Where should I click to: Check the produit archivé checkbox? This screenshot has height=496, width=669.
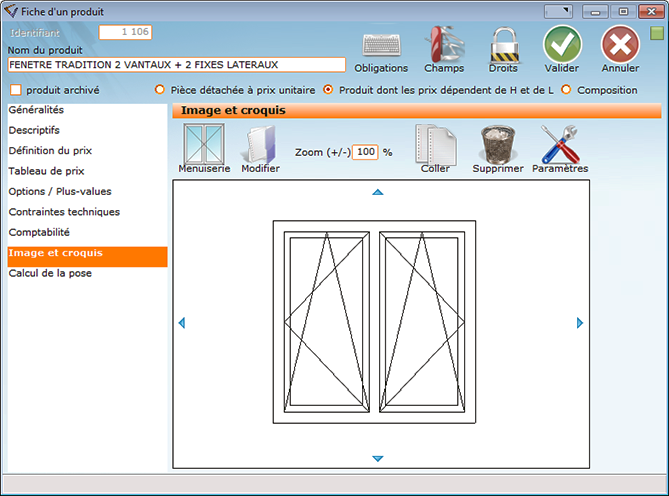[15, 90]
